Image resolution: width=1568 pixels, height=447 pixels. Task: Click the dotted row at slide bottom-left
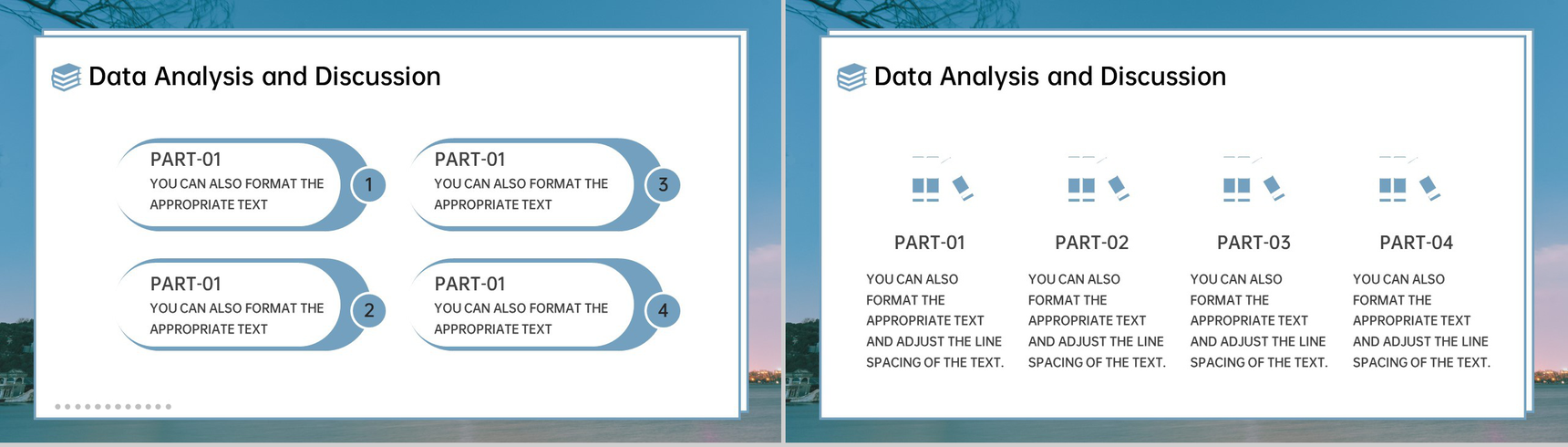(x=113, y=407)
